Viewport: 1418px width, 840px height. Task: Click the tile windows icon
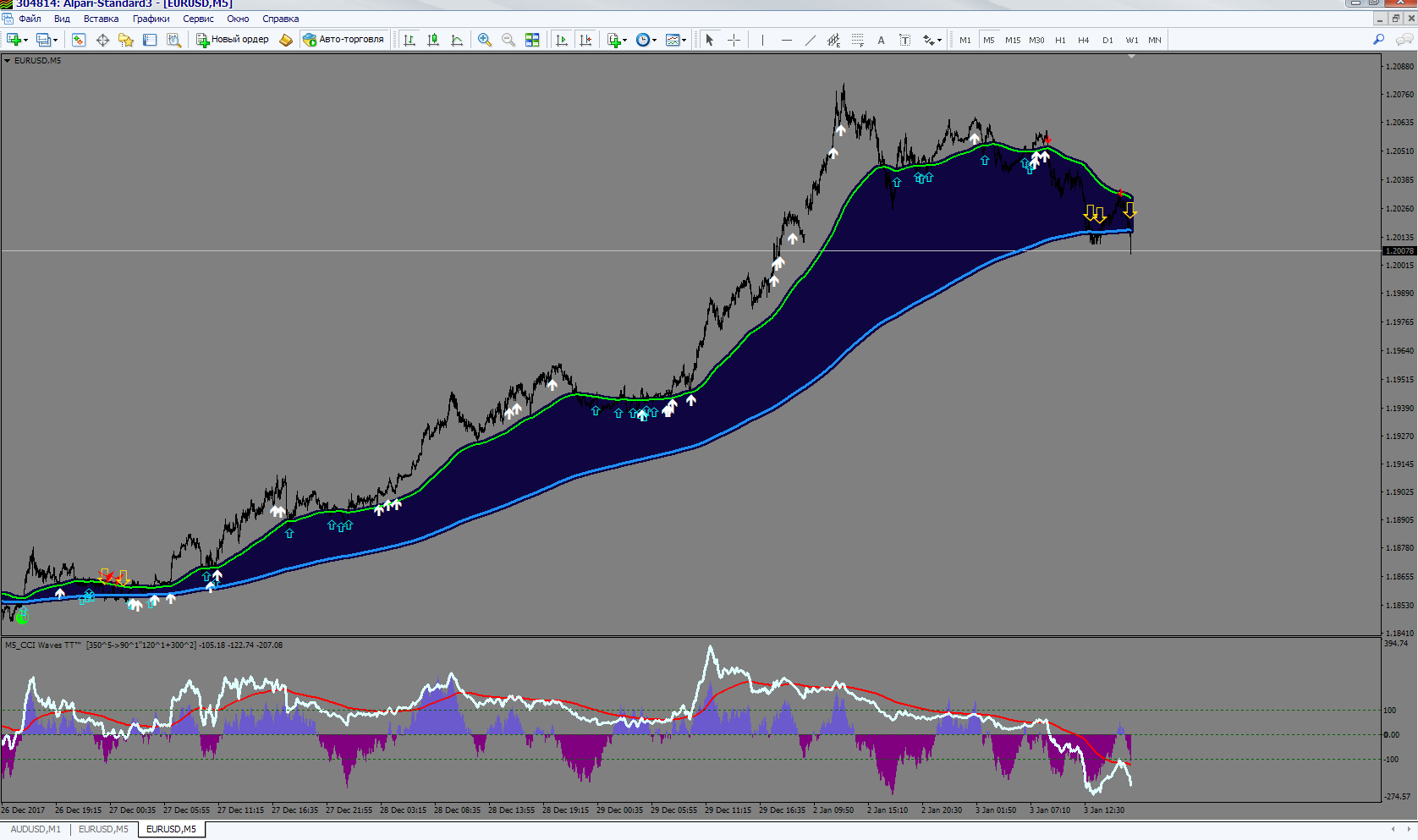[532, 40]
